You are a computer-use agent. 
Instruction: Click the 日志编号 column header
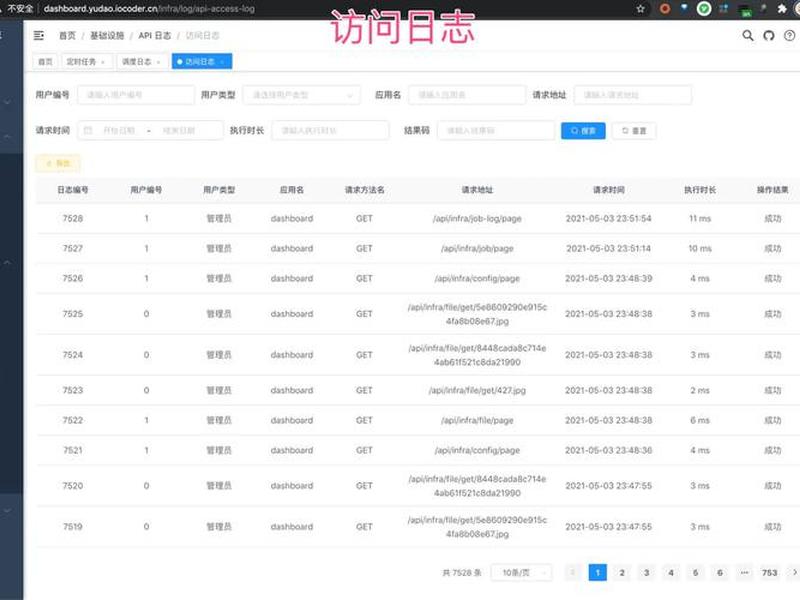tap(73, 190)
